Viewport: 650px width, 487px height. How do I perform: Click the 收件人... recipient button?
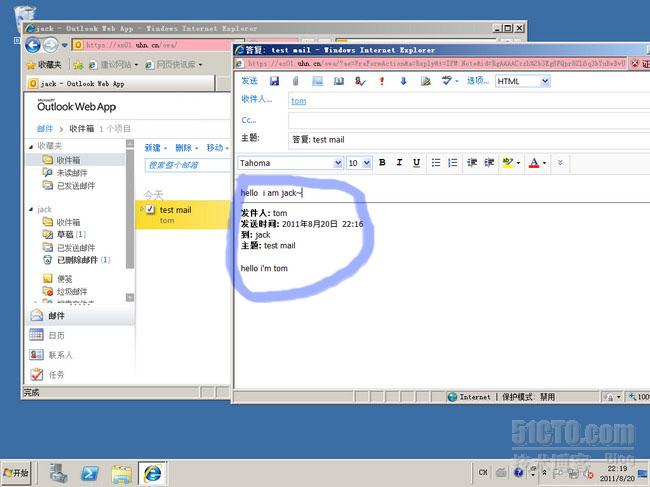pos(257,99)
